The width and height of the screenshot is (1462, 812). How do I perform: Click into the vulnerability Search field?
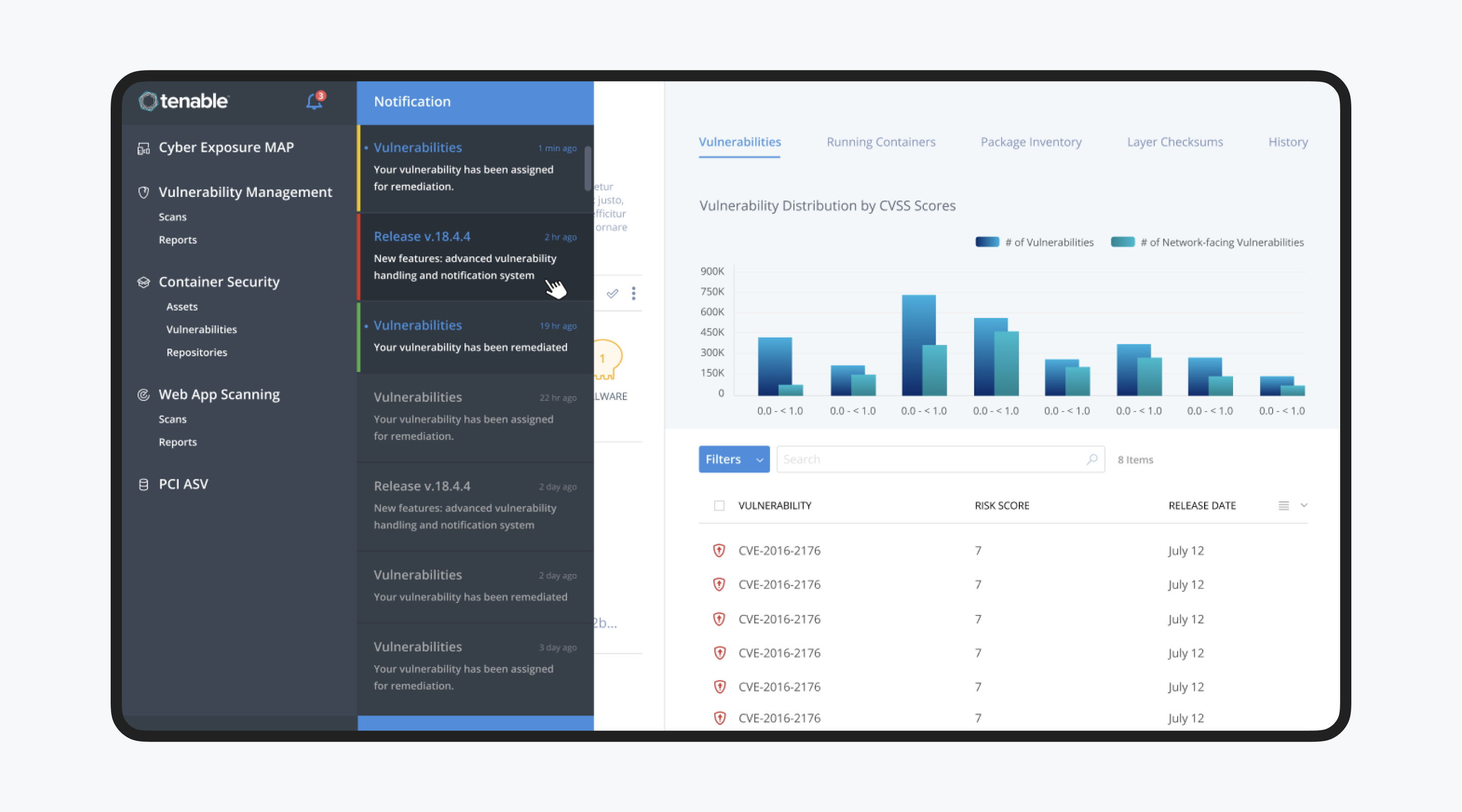tap(931, 459)
